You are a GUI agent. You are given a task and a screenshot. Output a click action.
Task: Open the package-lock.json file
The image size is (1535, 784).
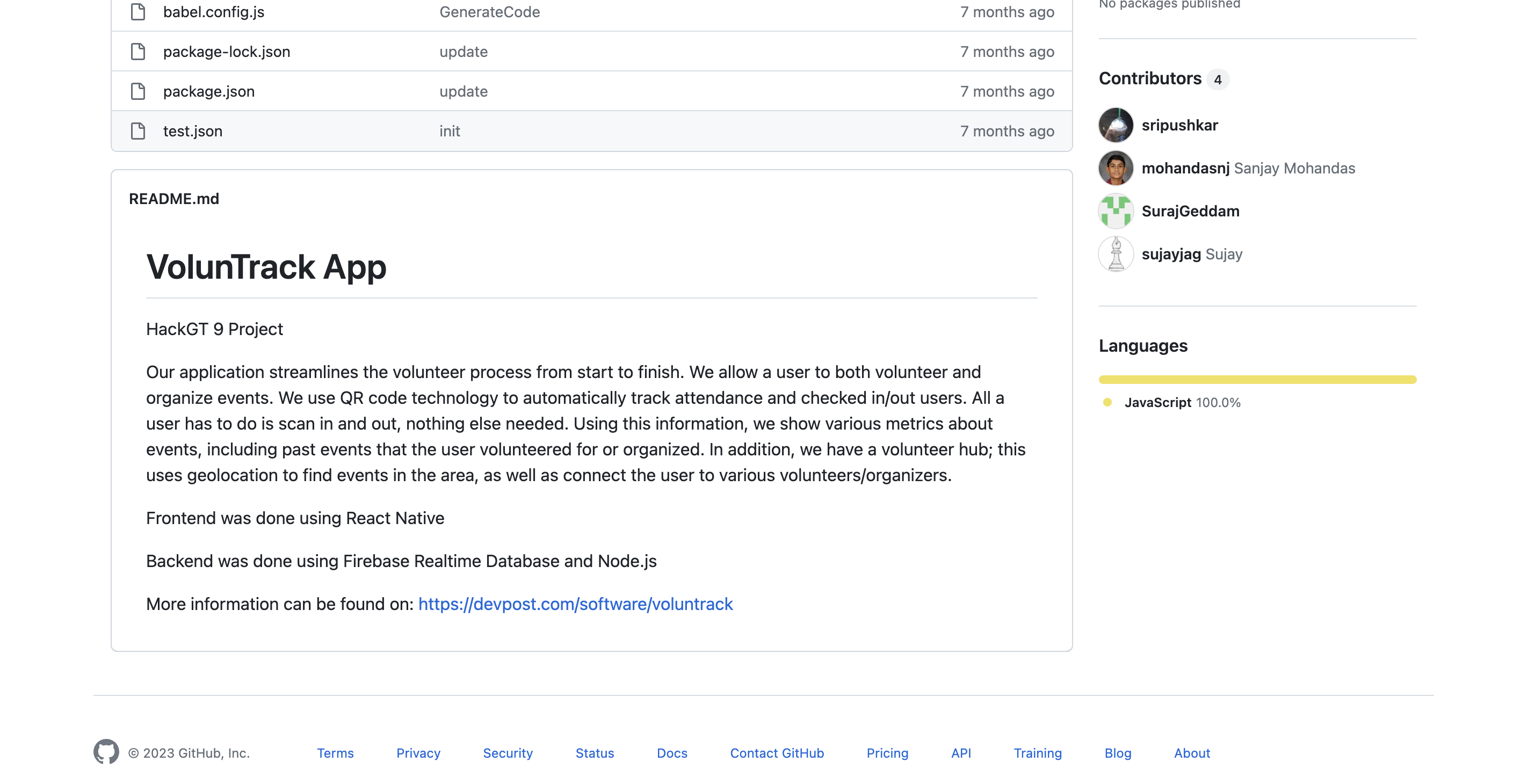click(x=227, y=52)
